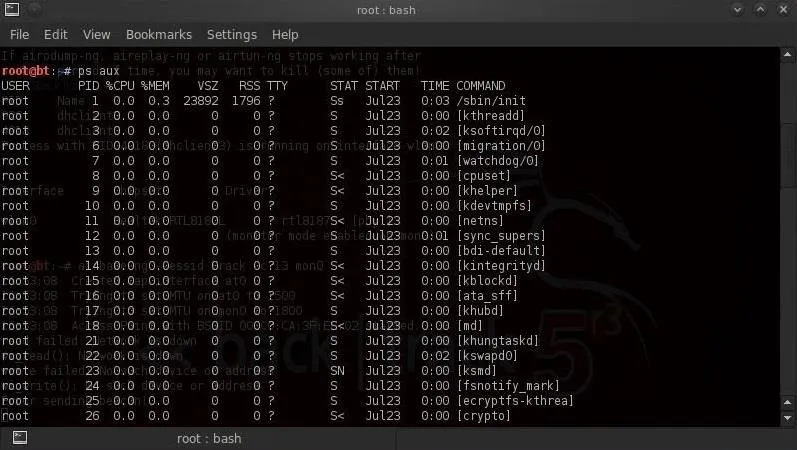The image size is (797, 450).
Task: Open the Help menu
Action: click(285, 35)
